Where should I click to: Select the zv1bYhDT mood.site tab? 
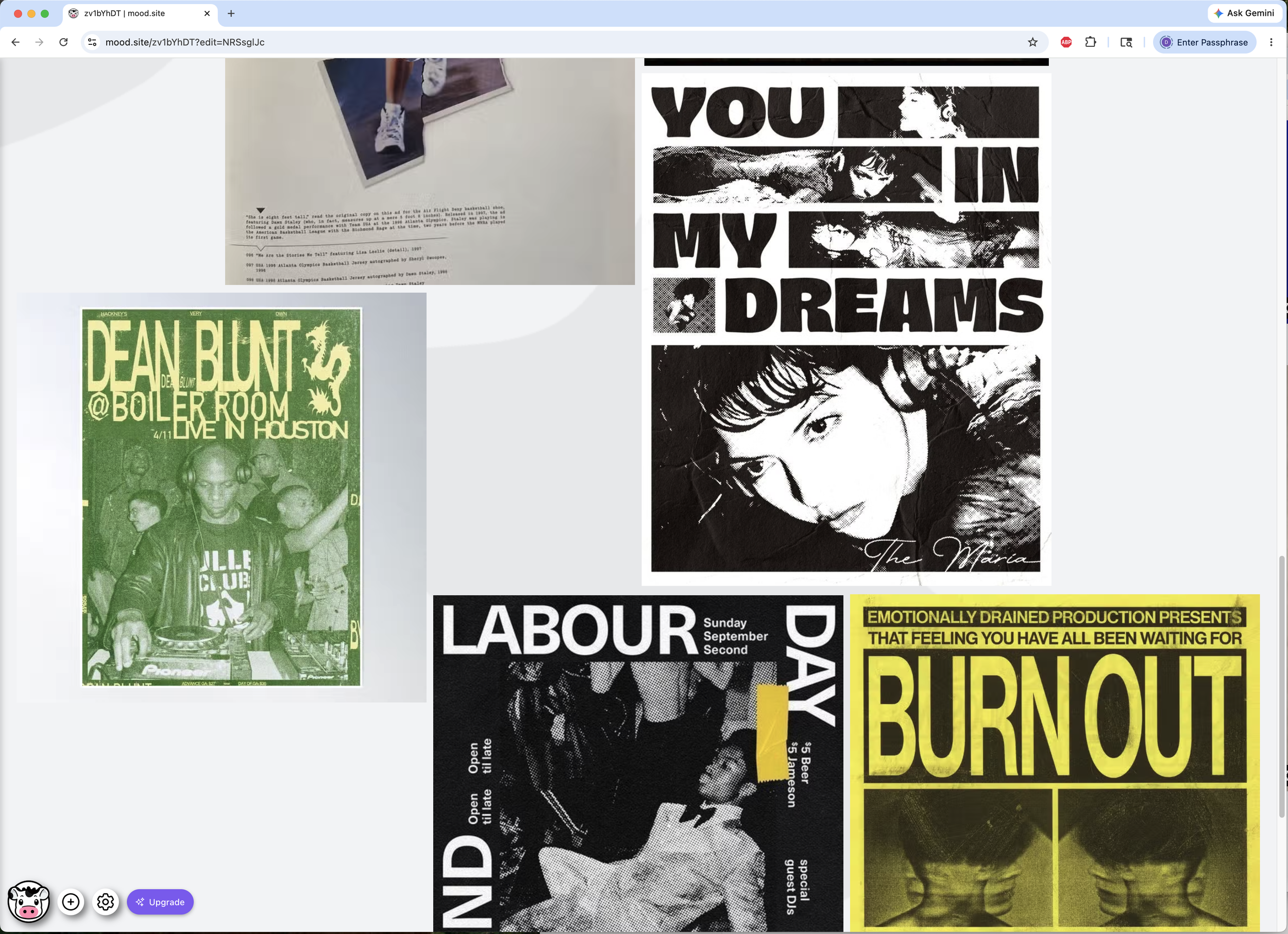coord(140,13)
